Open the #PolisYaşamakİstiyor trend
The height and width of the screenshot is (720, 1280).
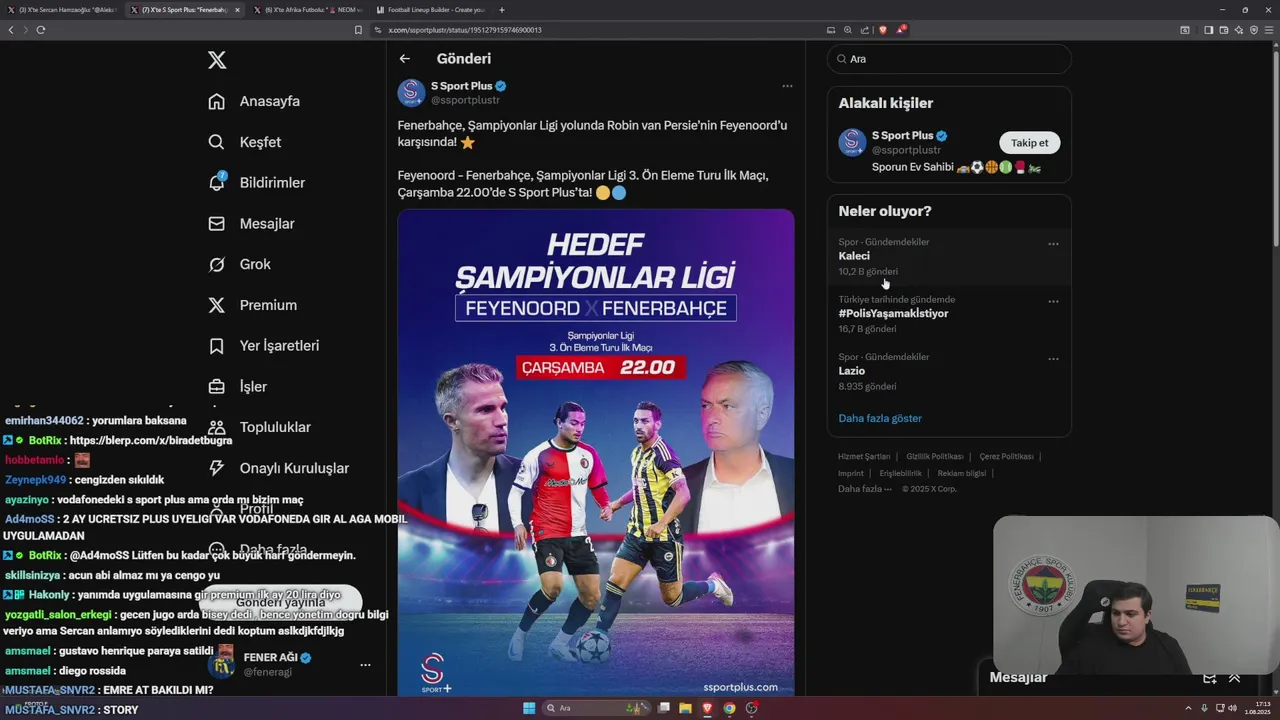pyautogui.click(x=893, y=313)
